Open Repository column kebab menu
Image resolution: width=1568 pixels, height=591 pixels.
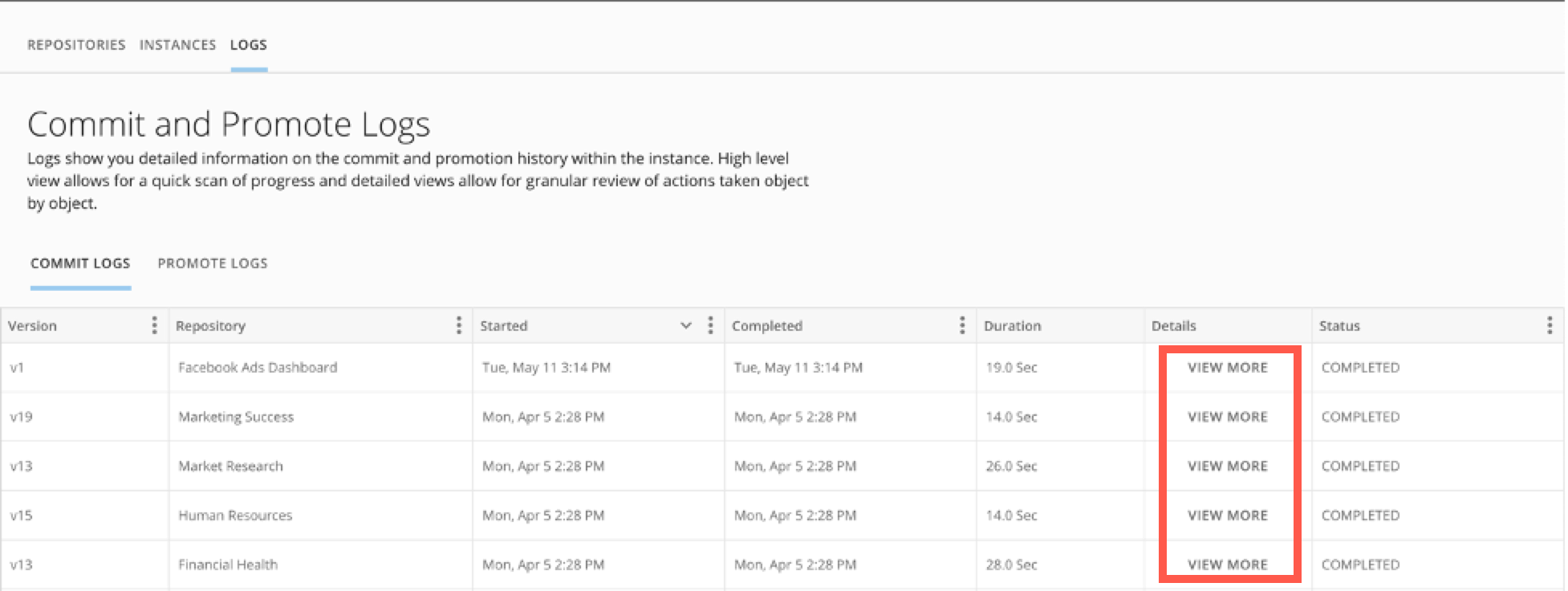[458, 325]
